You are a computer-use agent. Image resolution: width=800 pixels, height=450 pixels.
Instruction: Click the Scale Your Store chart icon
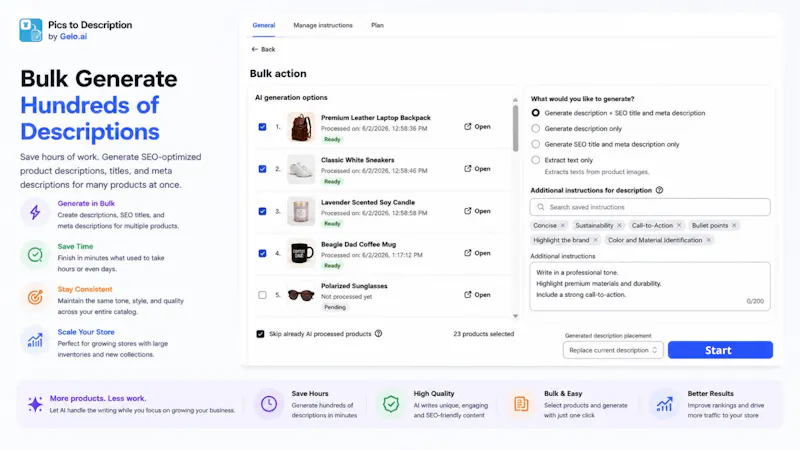click(35, 340)
